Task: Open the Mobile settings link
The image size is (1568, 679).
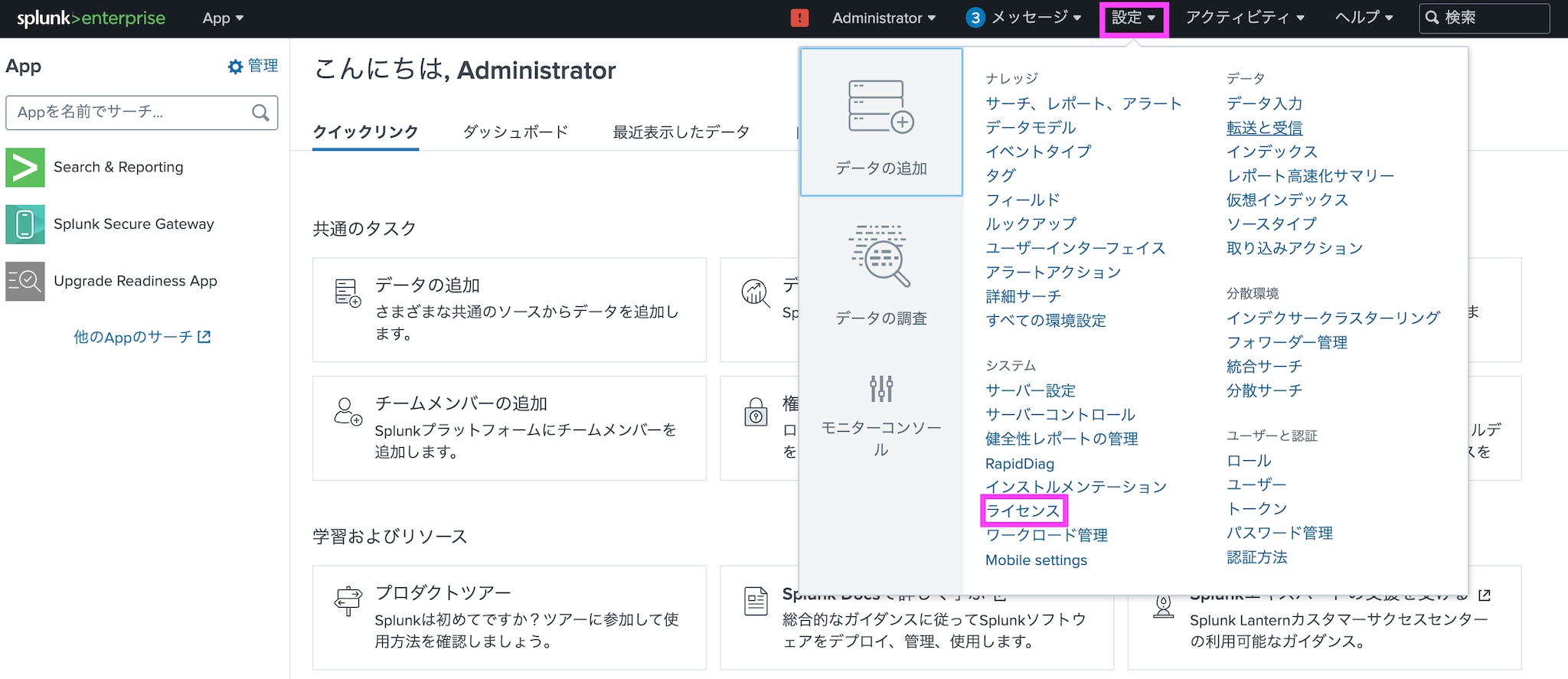Action: click(1036, 560)
